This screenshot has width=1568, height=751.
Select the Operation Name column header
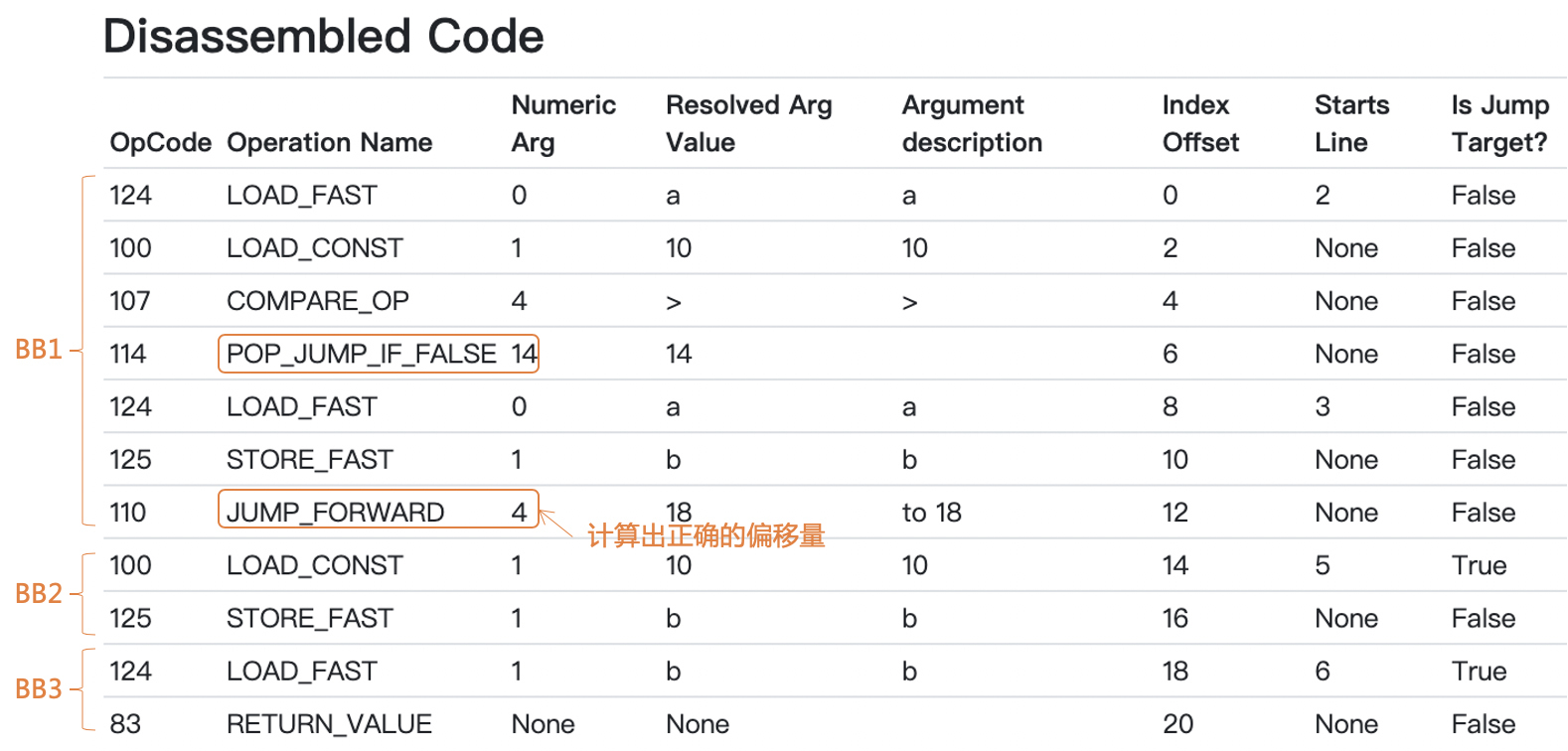[329, 142]
